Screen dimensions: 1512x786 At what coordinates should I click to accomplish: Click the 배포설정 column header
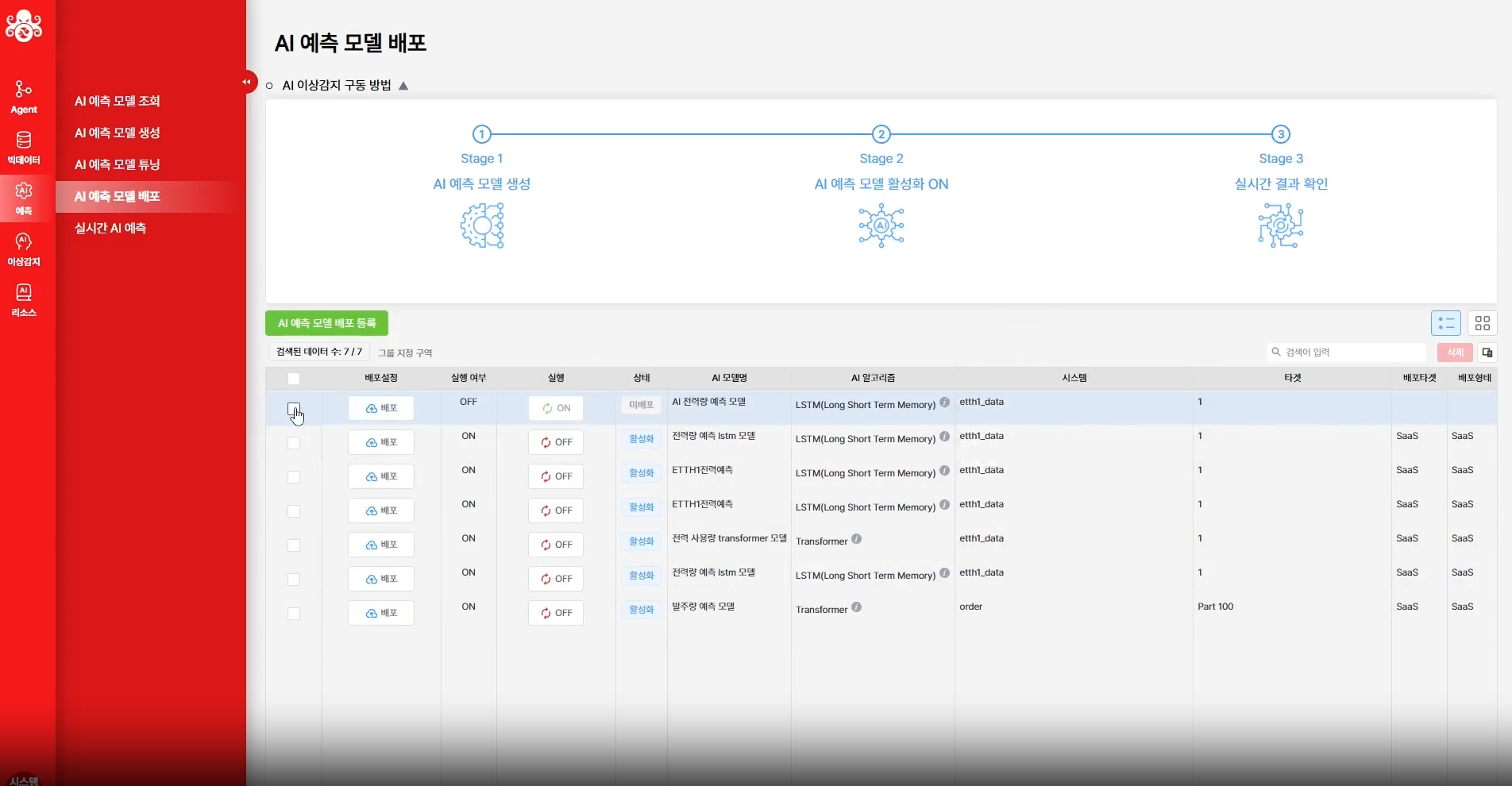pyautogui.click(x=381, y=378)
